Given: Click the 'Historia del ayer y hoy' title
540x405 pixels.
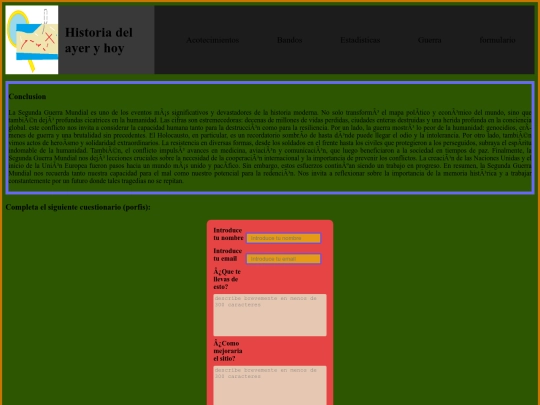Looking at the screenshot, I should tap(99, 40).
